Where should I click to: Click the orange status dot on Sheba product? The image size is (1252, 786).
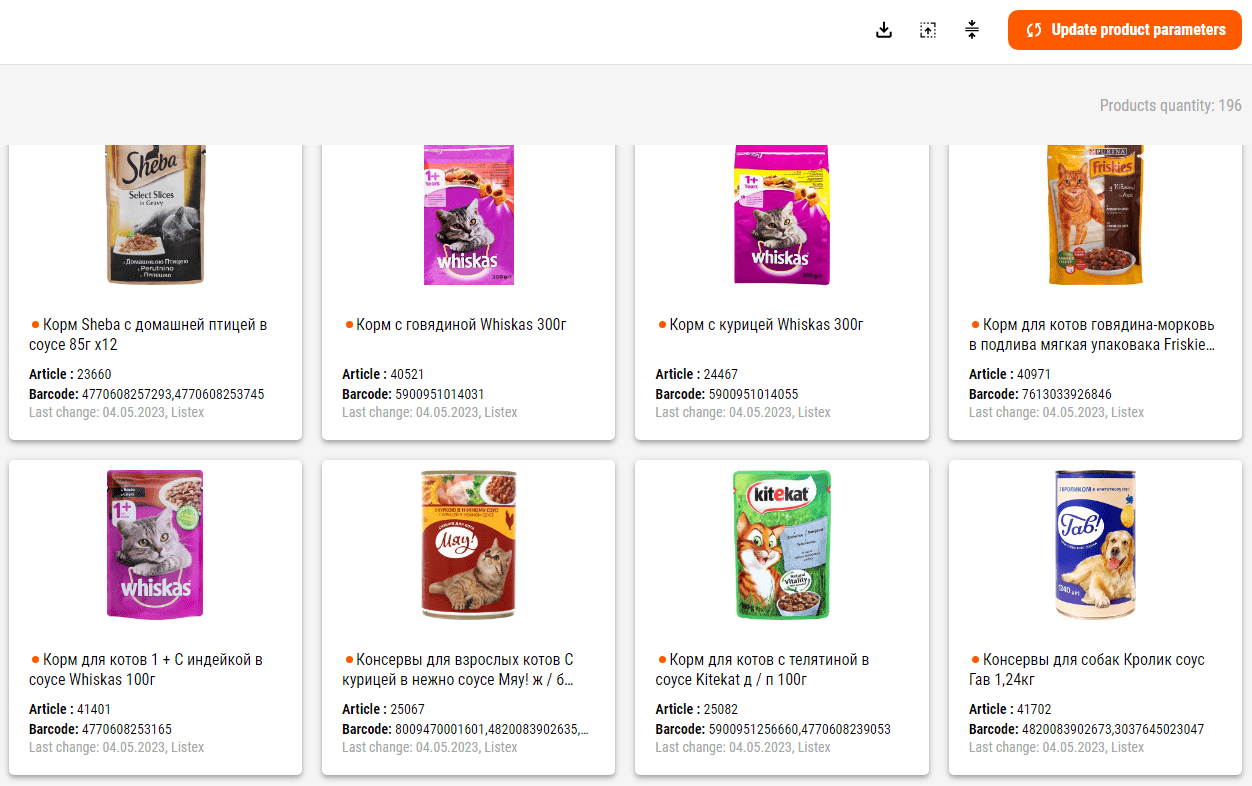[x=35, y=325]
